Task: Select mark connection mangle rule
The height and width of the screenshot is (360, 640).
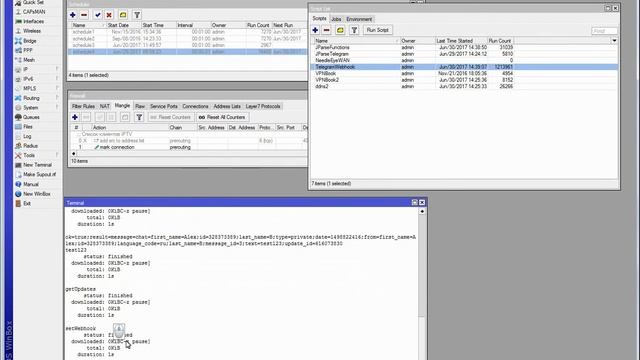Action: coord(188,147)
